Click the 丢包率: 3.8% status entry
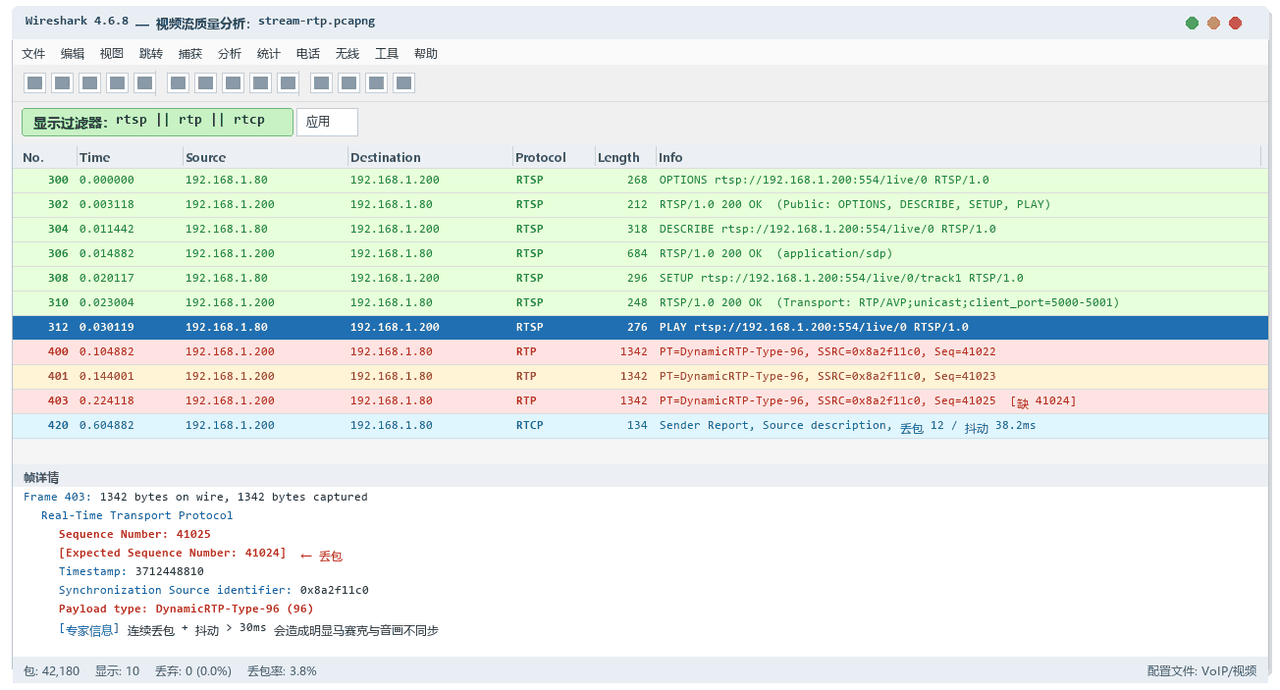The height and width of the screenshot is (690, 1280). coord(282,671)
